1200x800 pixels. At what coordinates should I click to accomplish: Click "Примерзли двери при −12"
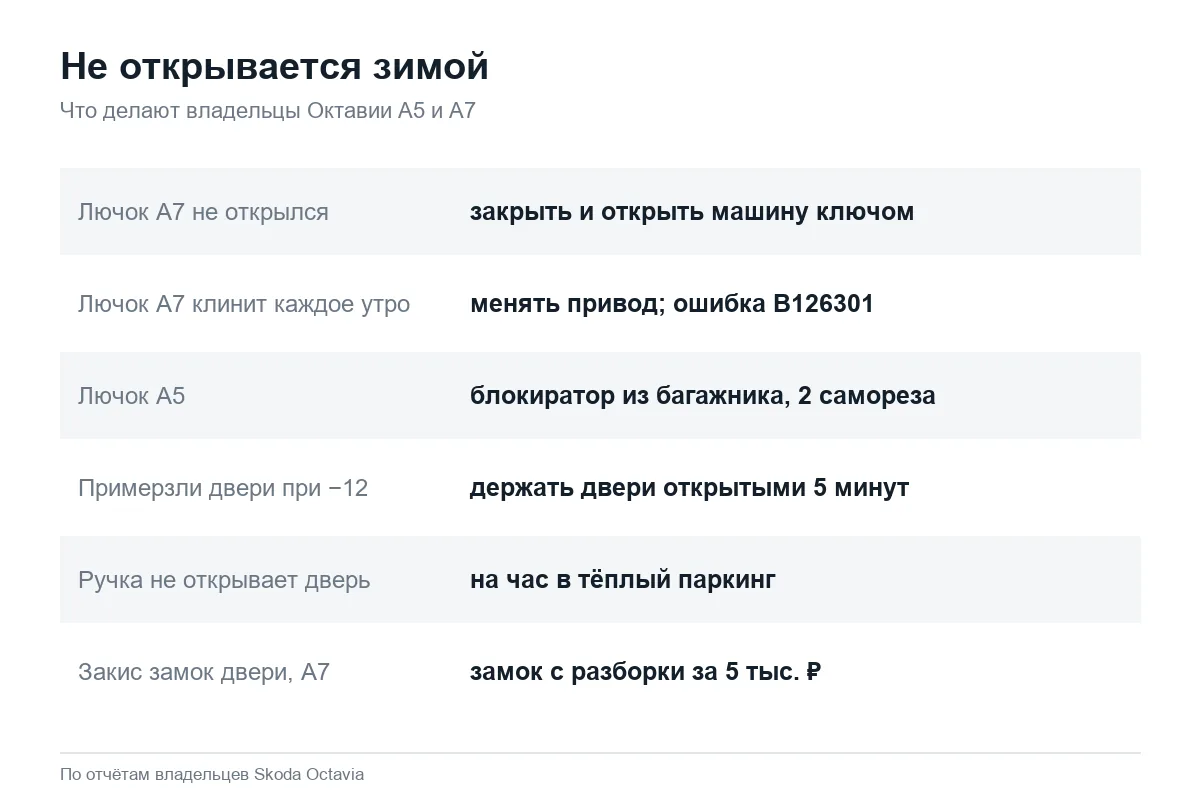pos(223,488)
